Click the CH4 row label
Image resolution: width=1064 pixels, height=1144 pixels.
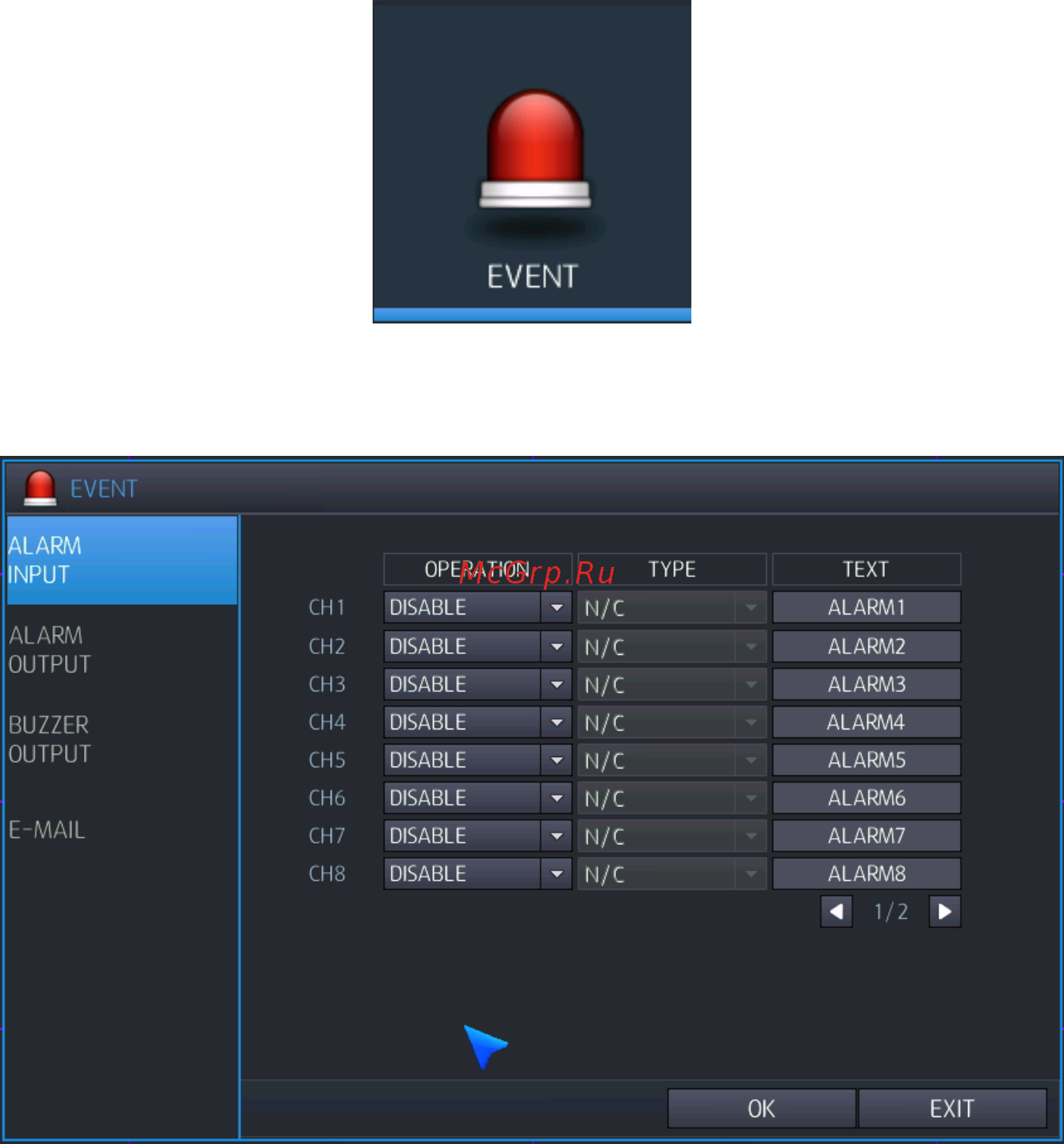point(327,722)
